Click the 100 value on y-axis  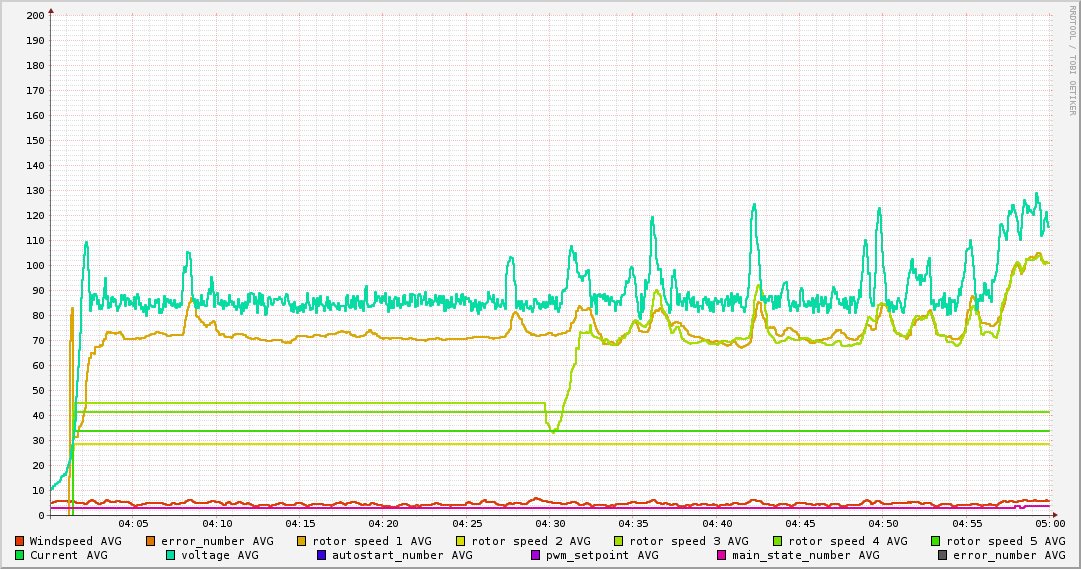pyautogui.click(x=35, y=266)
